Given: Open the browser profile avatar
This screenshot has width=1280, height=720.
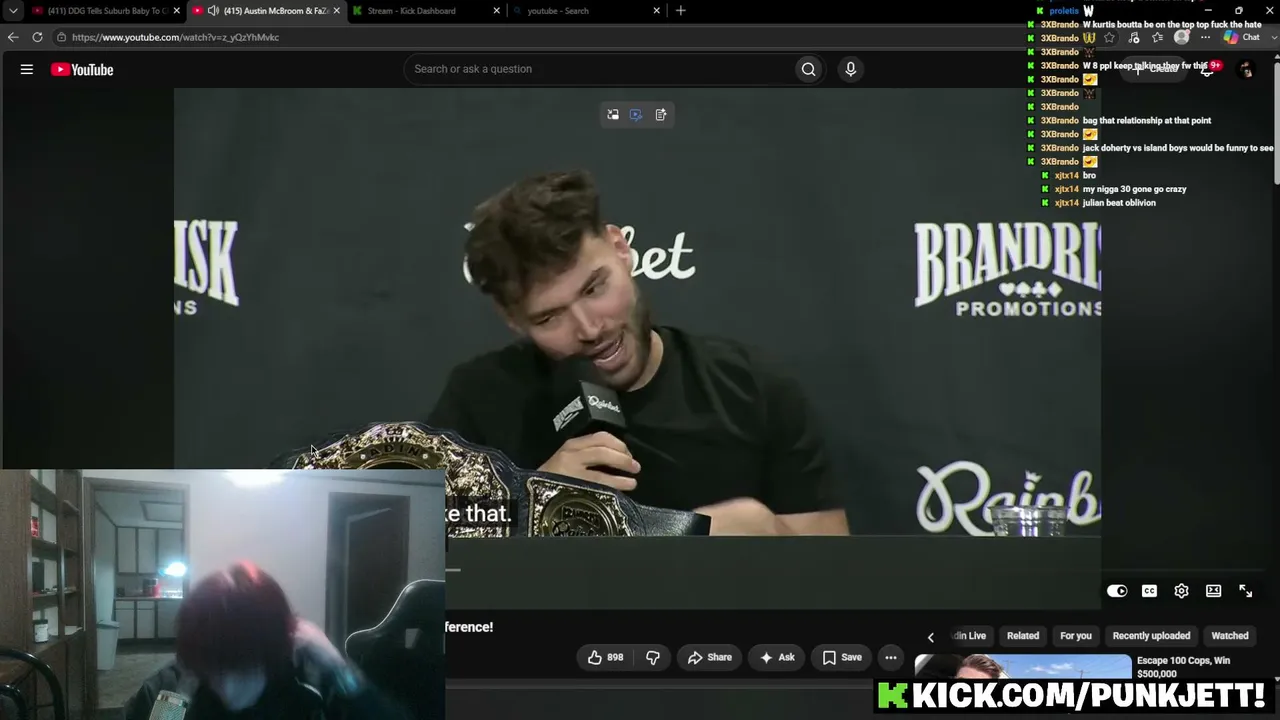Looking at the screenshot, I should [1182, 37].
